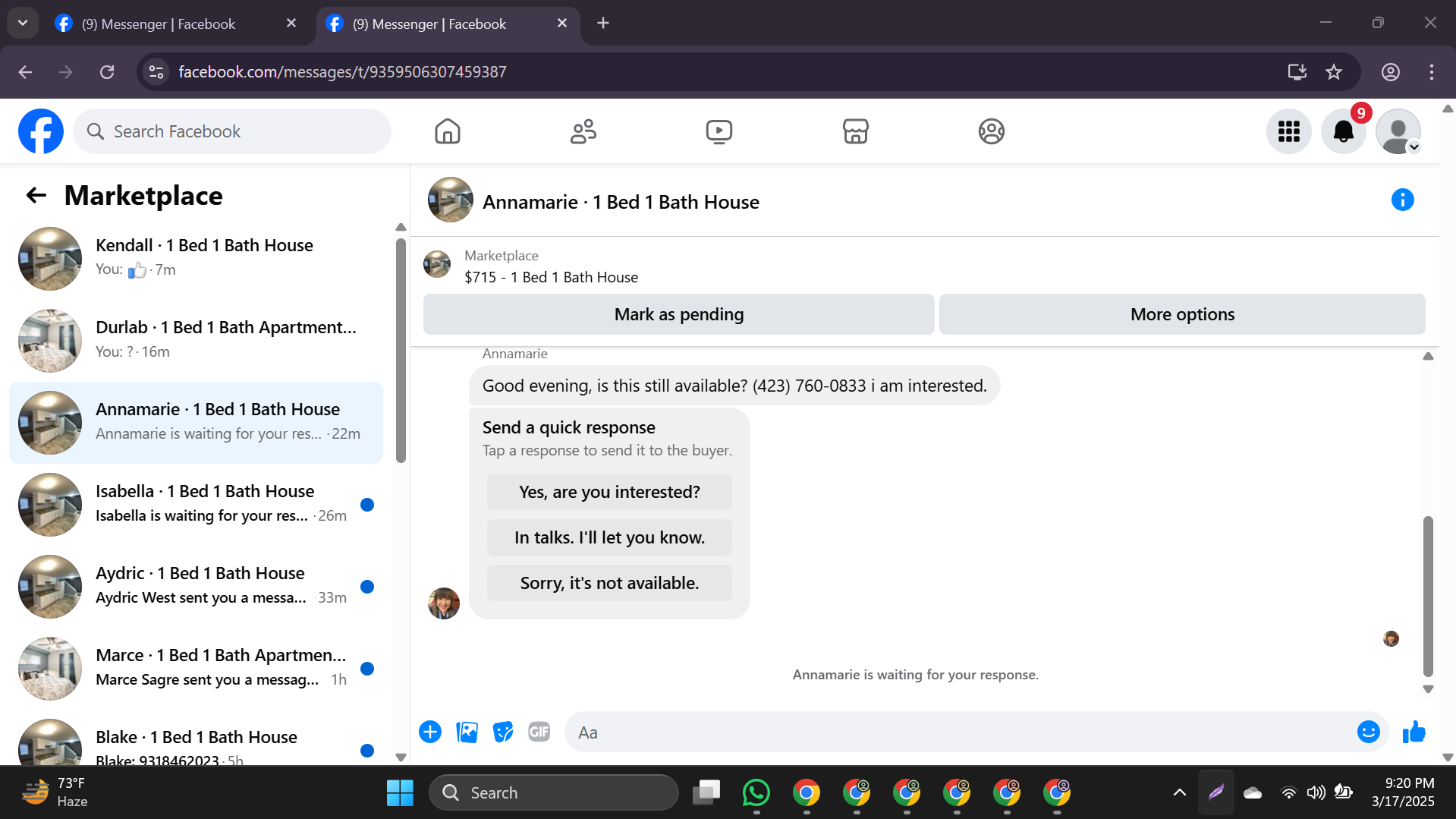This screenshot has width=1456, height=819.
Task: Switch to the first Messenger browser tab
Action: [159, 24]
